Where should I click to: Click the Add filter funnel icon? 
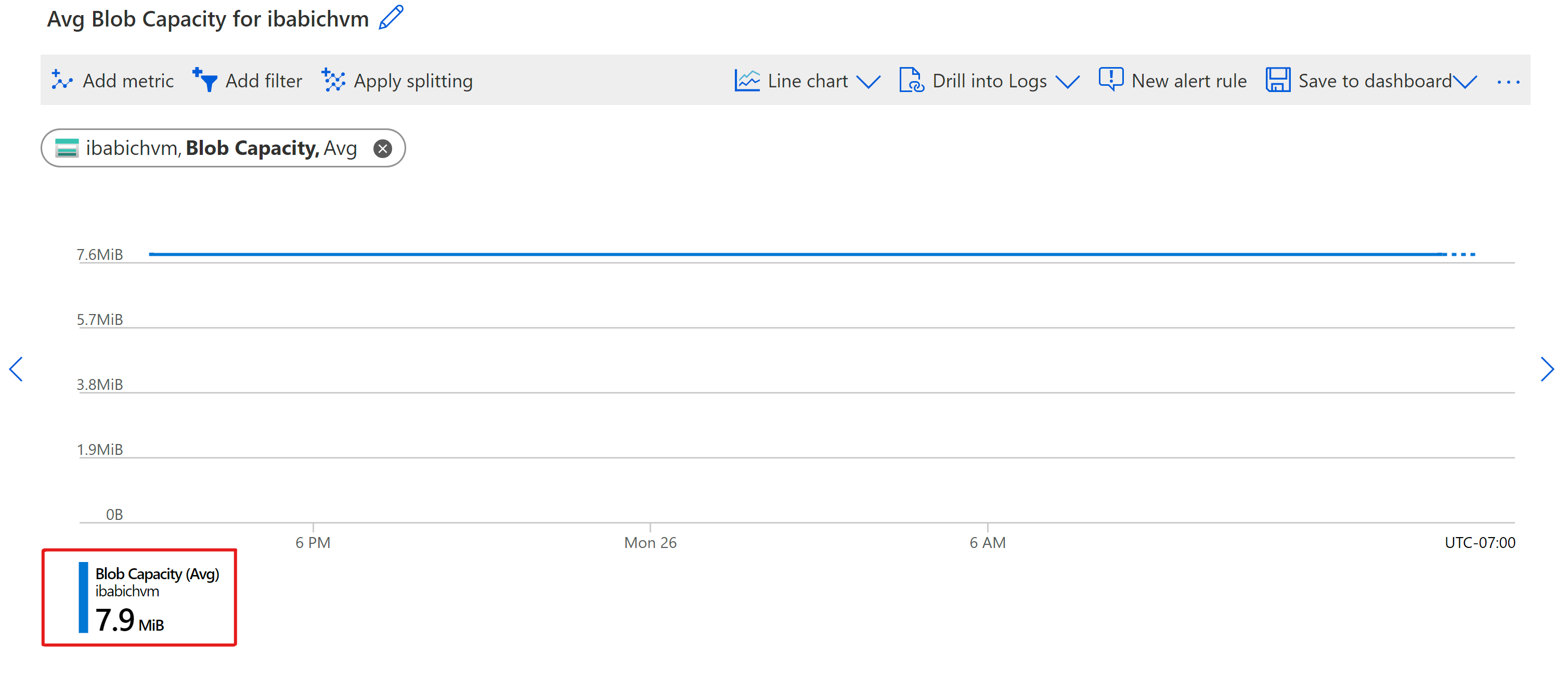[204, 80]
